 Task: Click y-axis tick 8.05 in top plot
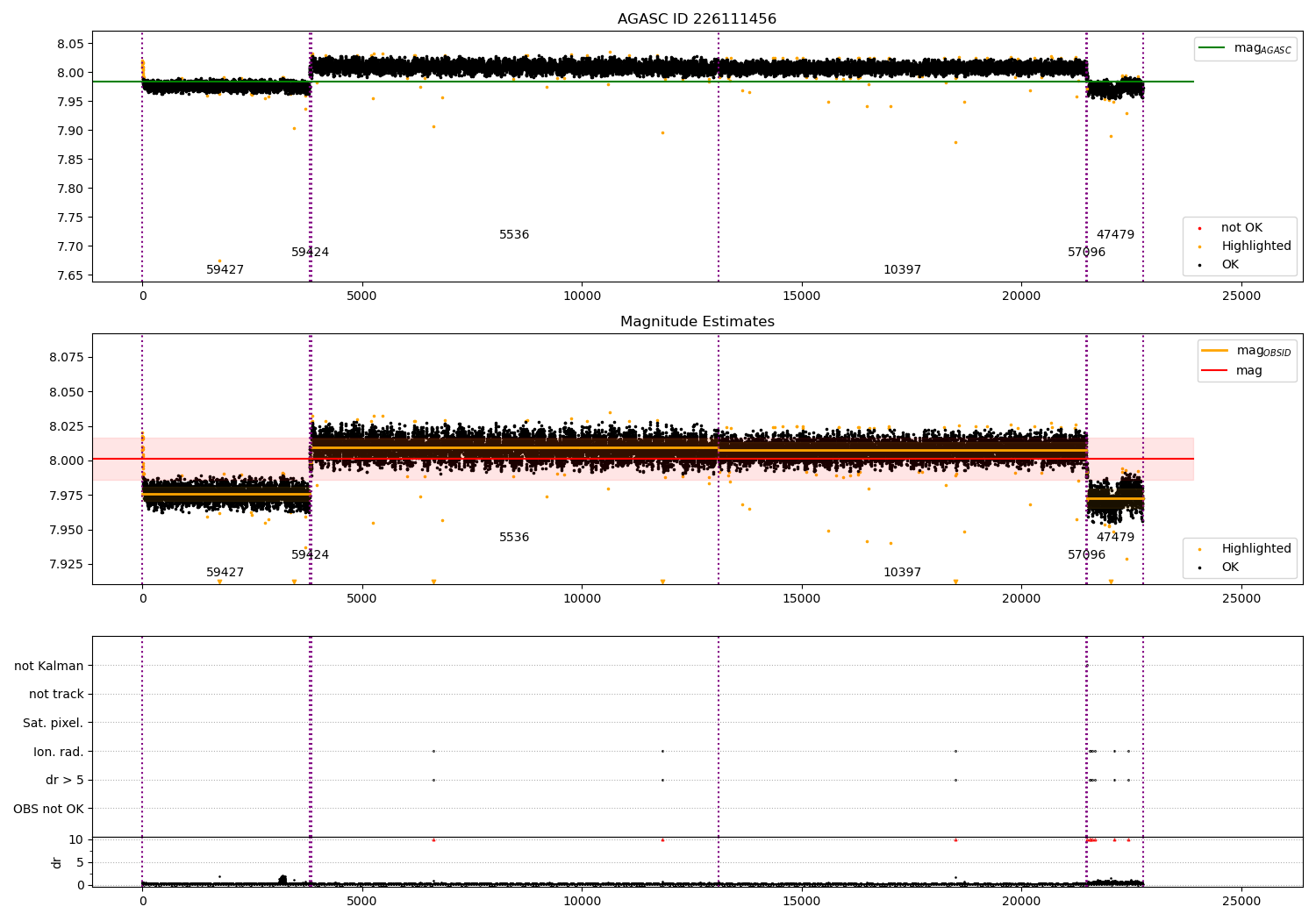pos(70,45)
